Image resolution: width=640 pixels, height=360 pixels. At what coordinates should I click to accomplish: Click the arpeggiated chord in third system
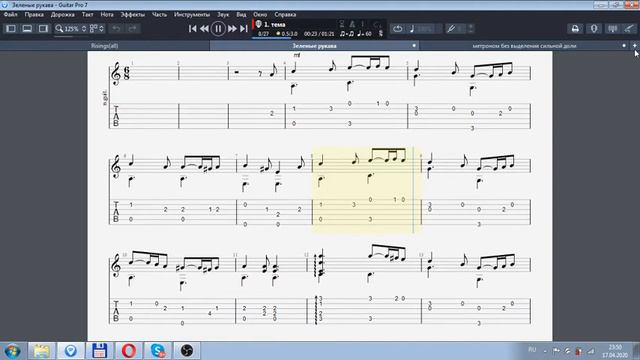320,264
